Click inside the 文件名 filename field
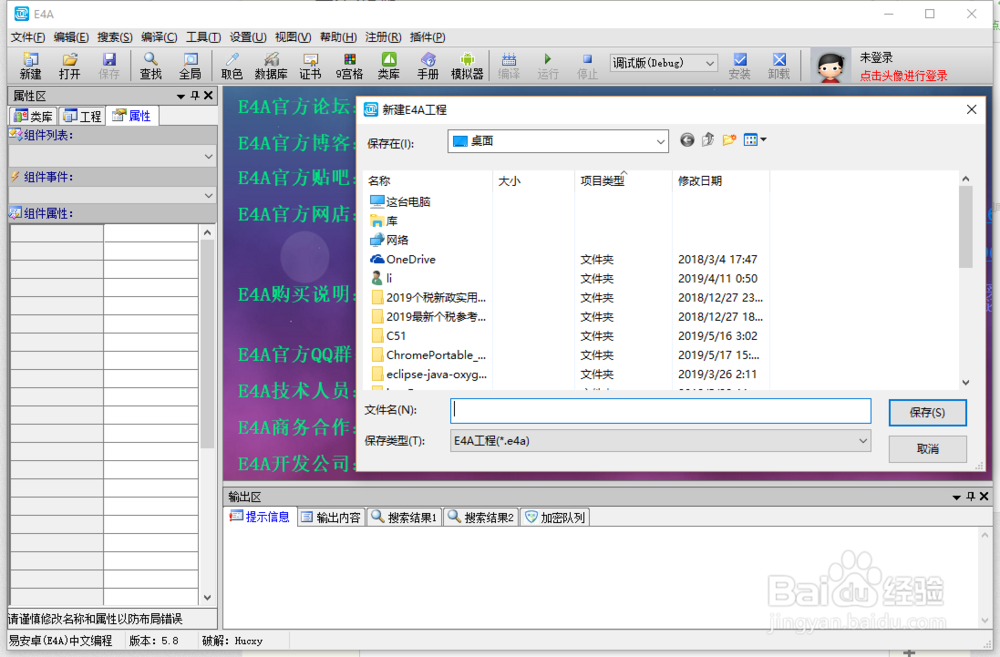The image size is (1000, 657). [x=660, y=411]
